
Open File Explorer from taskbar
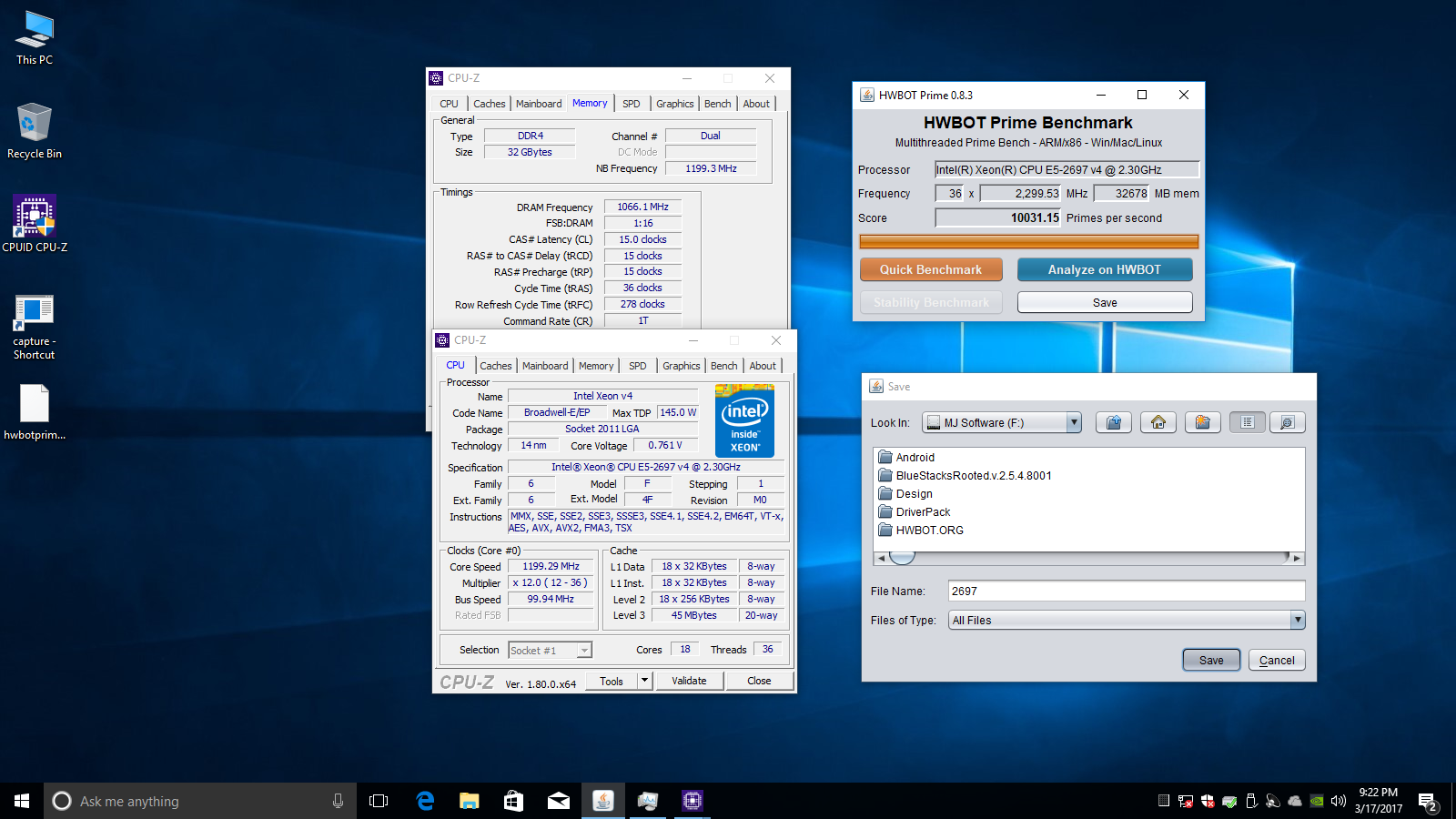click(x=469, y=801)
